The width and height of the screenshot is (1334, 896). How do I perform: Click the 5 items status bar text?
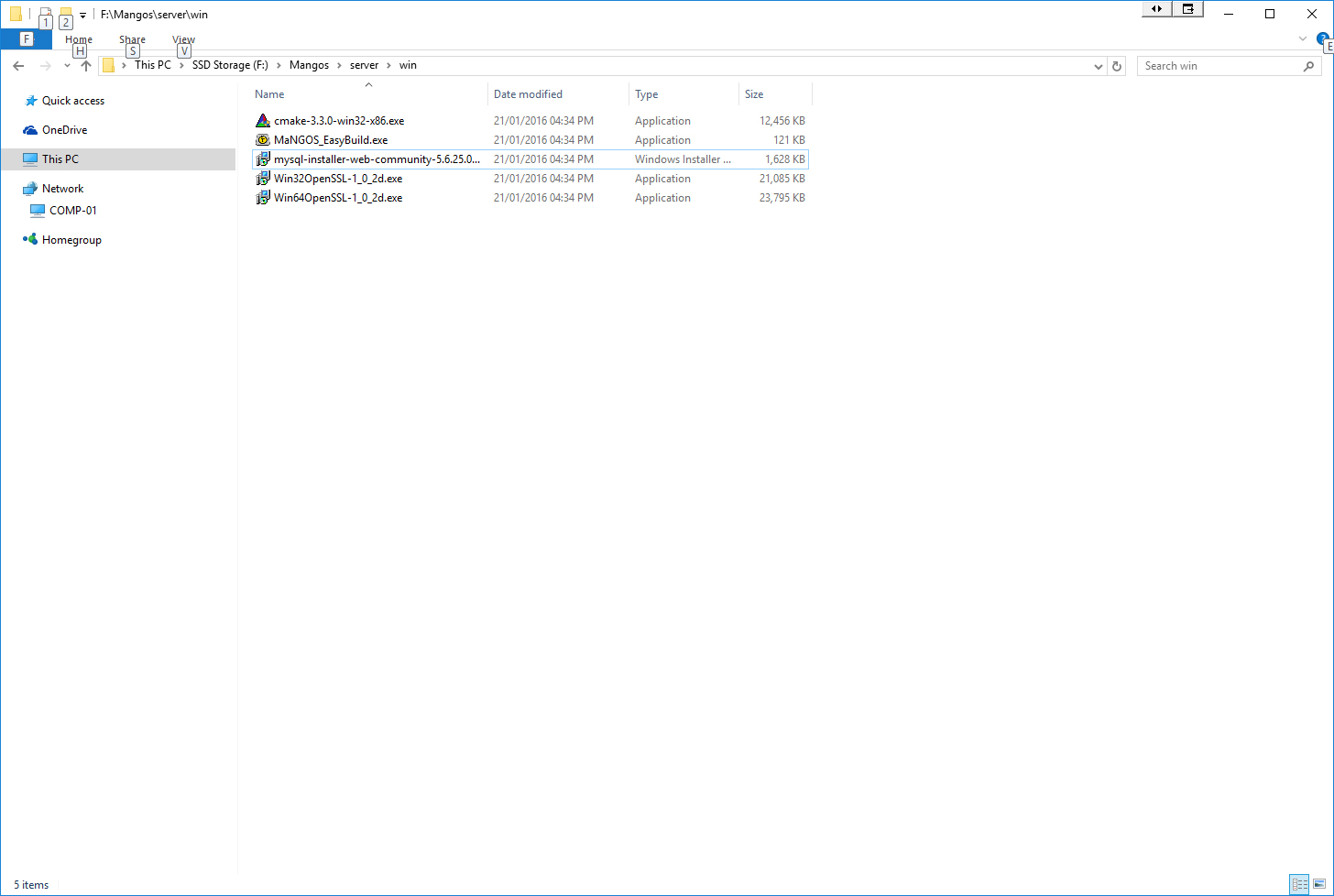click(31, 885)
